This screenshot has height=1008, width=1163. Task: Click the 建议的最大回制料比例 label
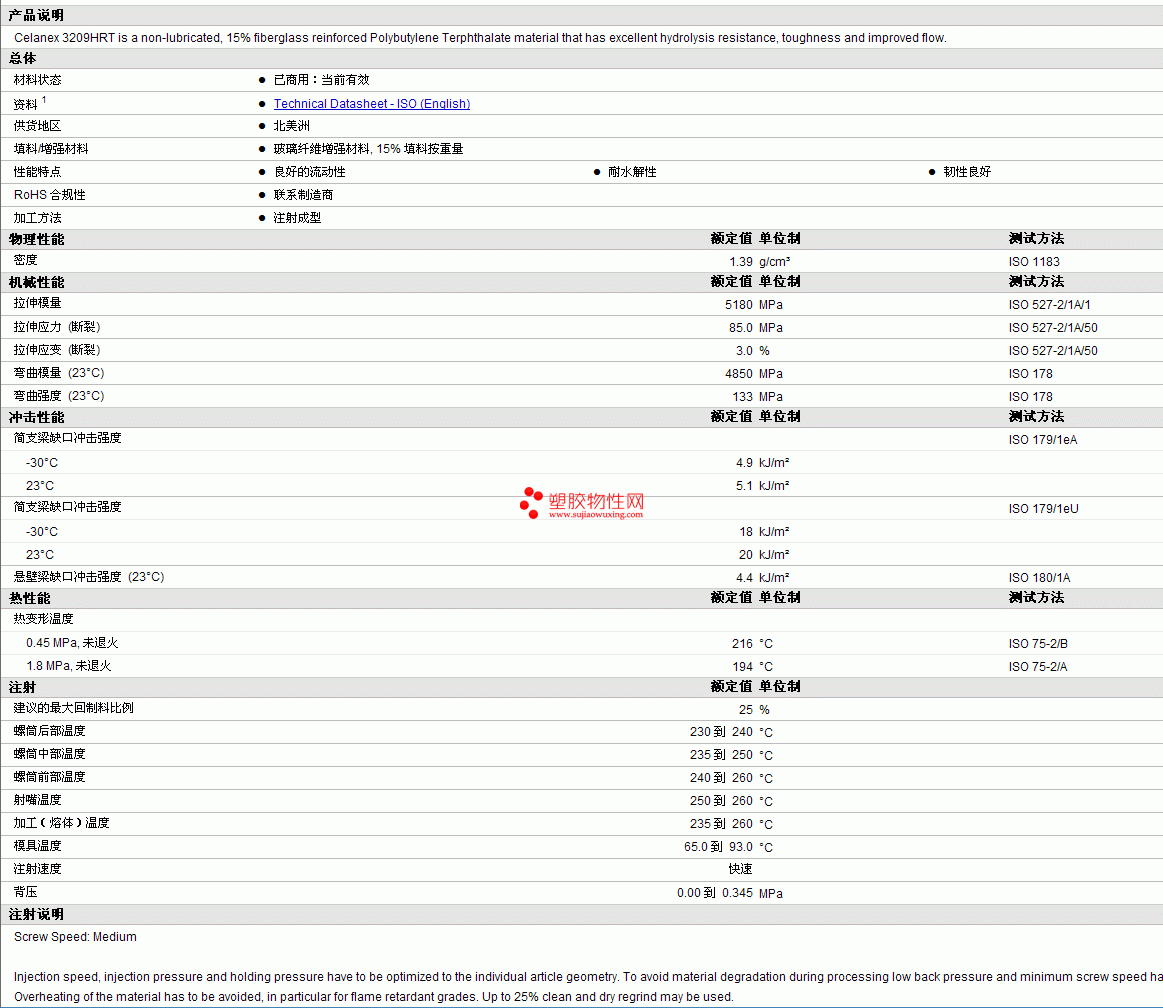[73, 708]
